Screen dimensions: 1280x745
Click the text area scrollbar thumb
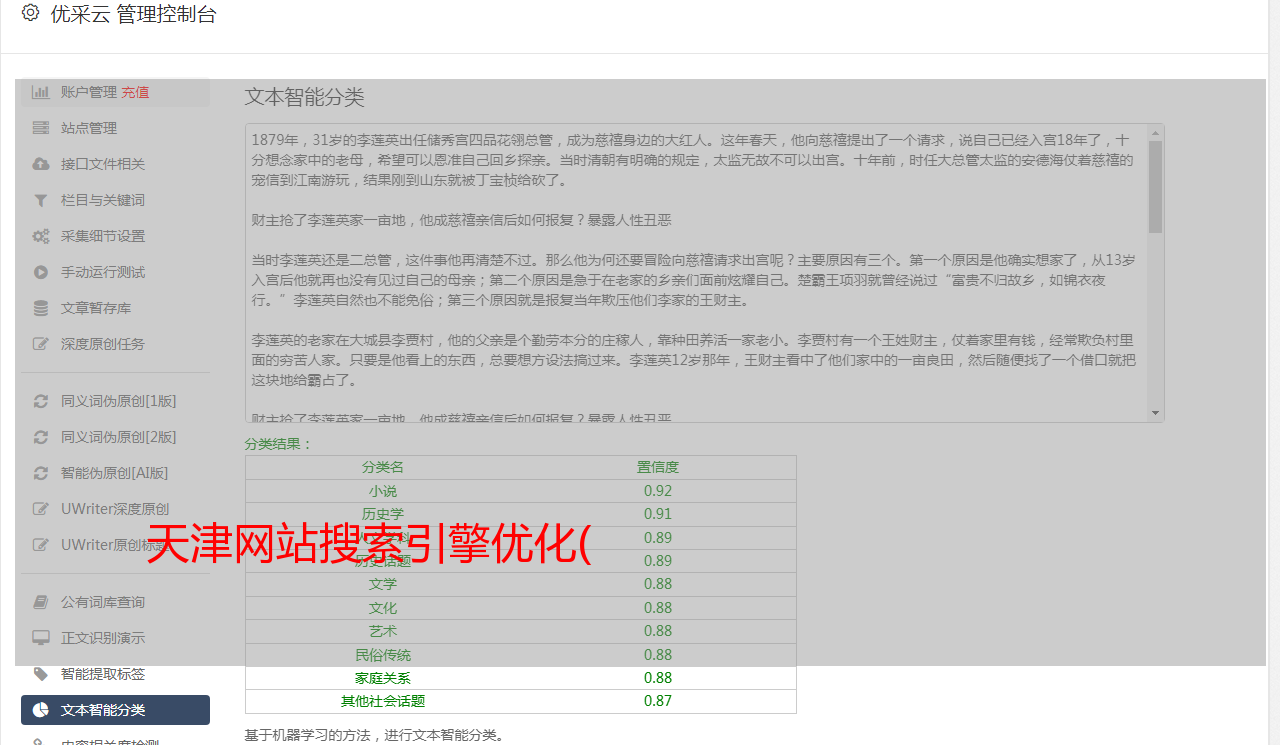pos(1156,187)
